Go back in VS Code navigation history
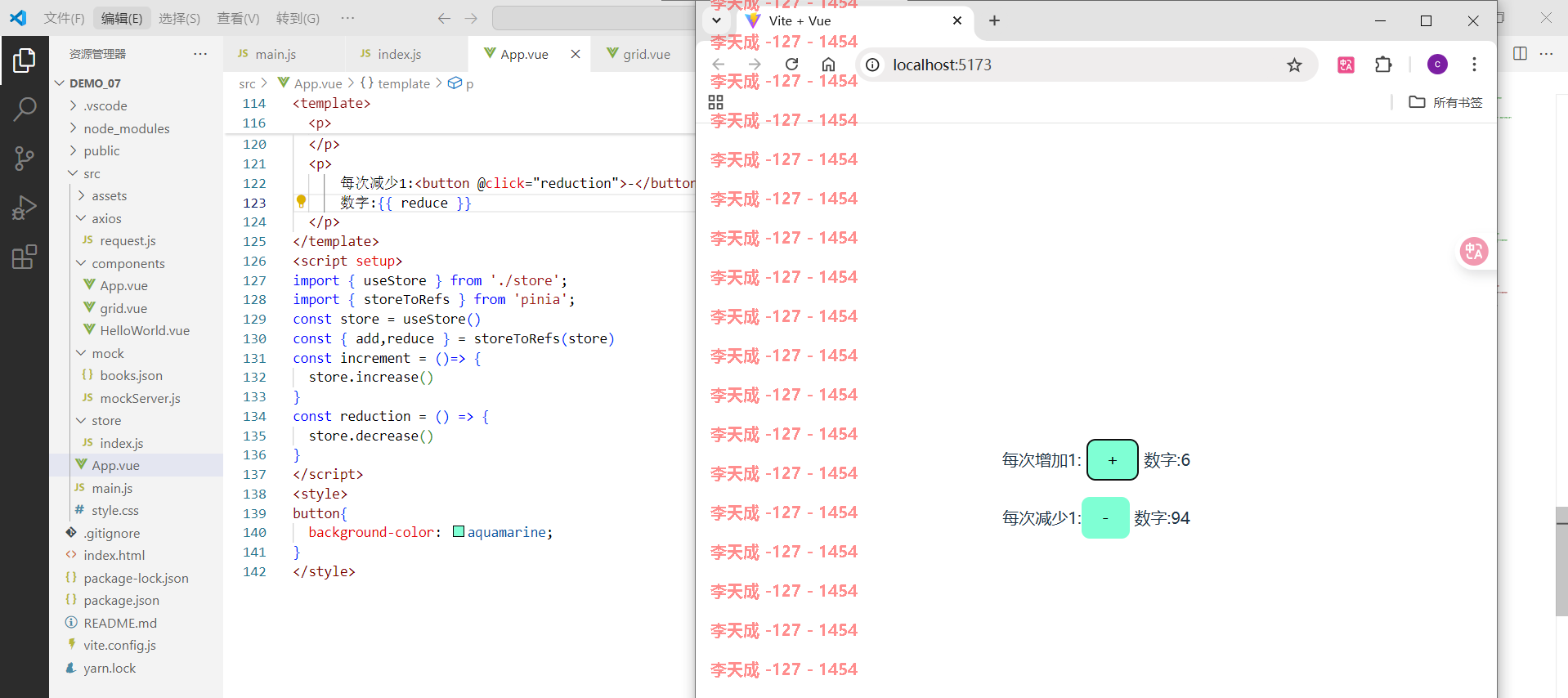Viewport: 1568px width, 698px height. point(444,18)
